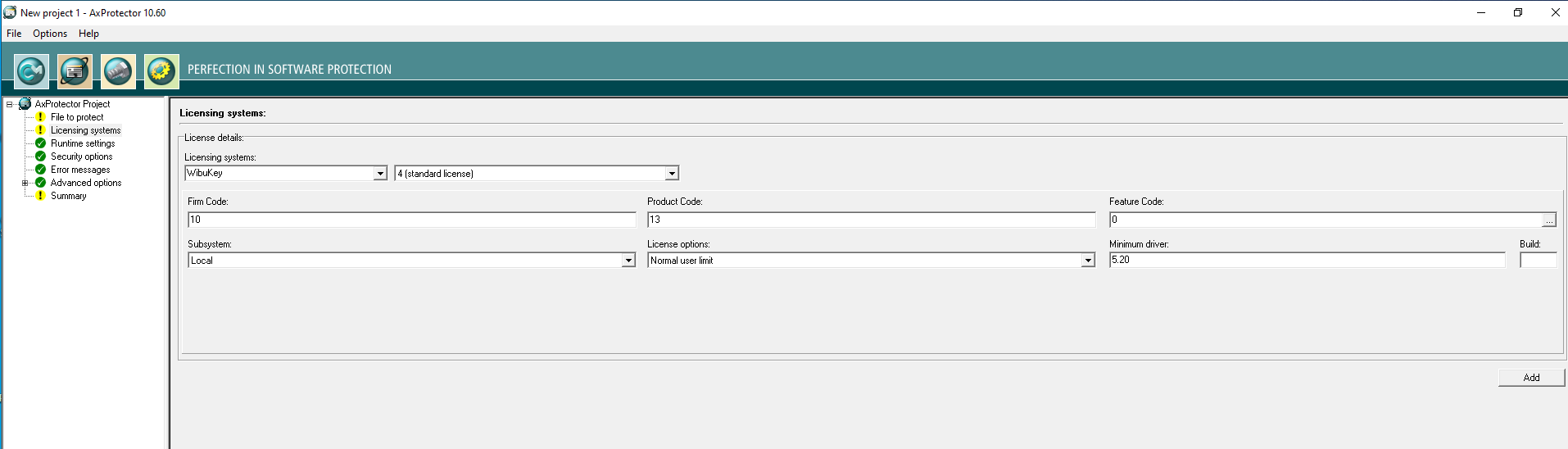Screen dimensions: 1568x449
Task: Click green check icon beside Runtime settings
Action: pos(40,143)
